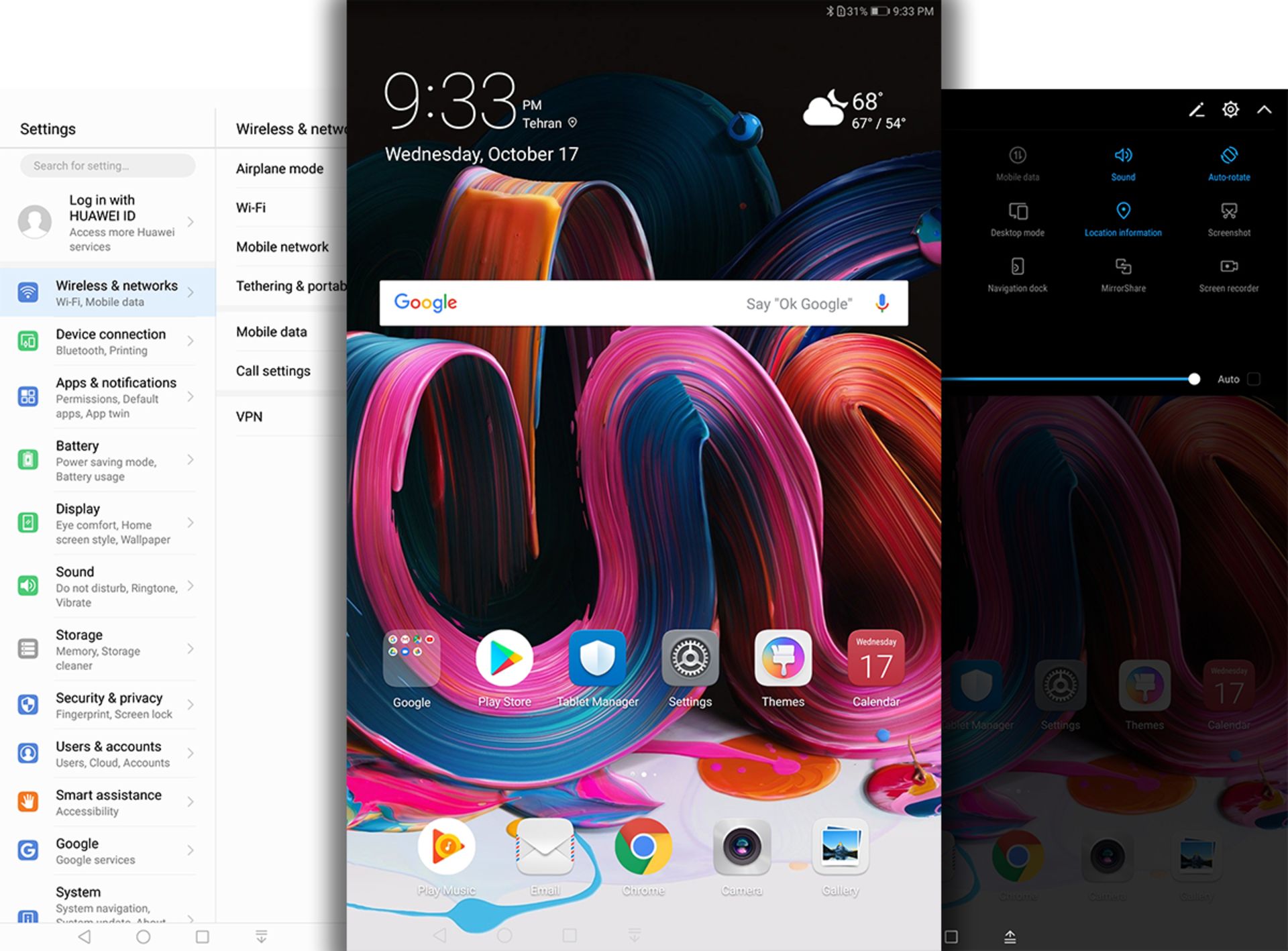1288x951 pixels.
Task: Turn off Location information toggle
Action: point(1123,219)
